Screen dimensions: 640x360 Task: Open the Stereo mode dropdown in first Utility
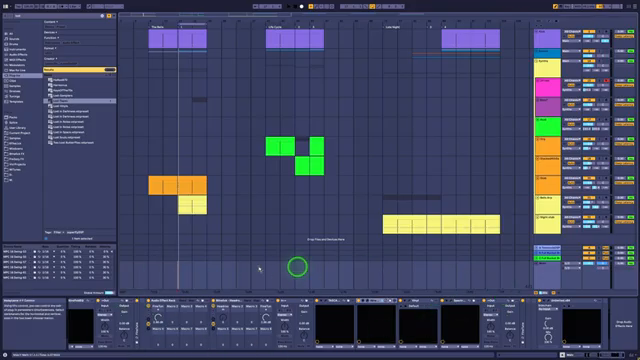(105, 315)
